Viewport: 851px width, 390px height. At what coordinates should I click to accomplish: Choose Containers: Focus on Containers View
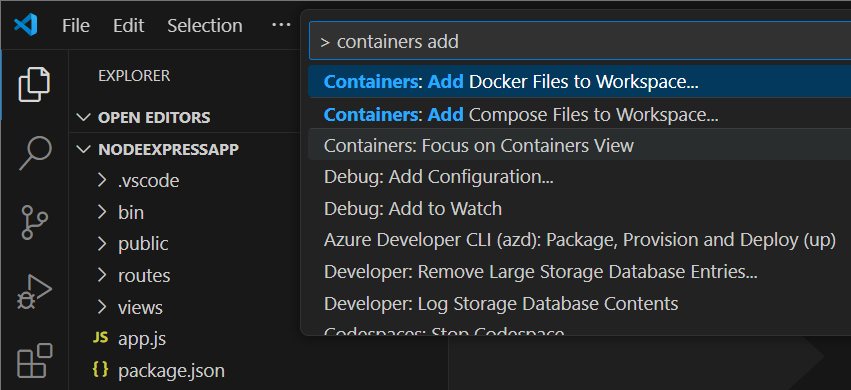[x=580, y=145]
